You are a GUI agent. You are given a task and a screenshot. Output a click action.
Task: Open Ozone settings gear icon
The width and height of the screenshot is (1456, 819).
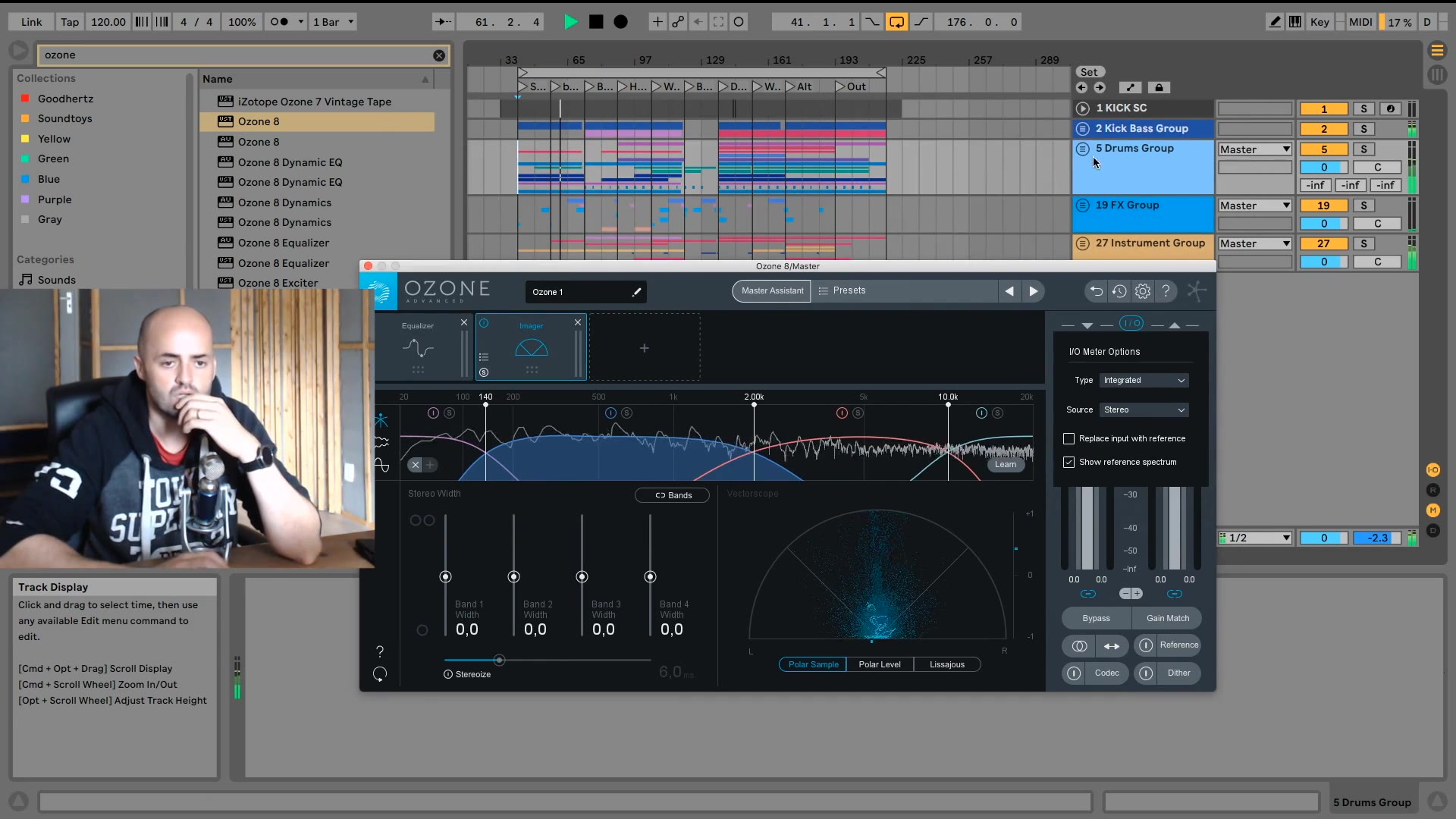1143,291
